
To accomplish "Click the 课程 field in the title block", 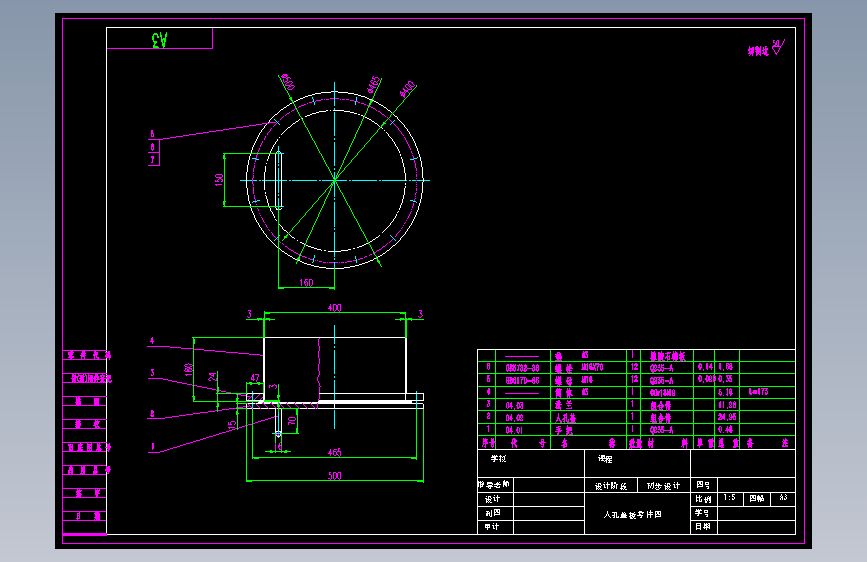I will 605,459.
